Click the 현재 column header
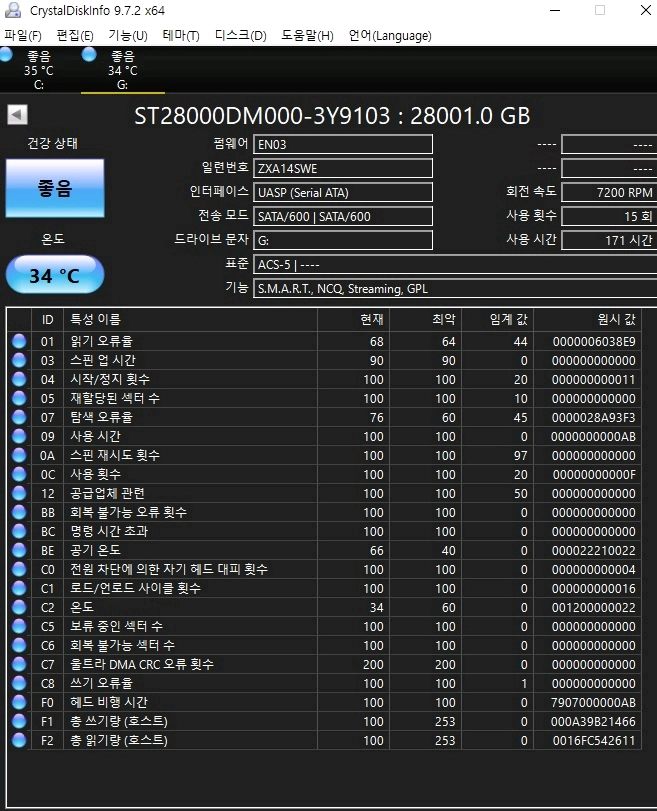Screen dimensions: 657x811 tap(353, 320)
